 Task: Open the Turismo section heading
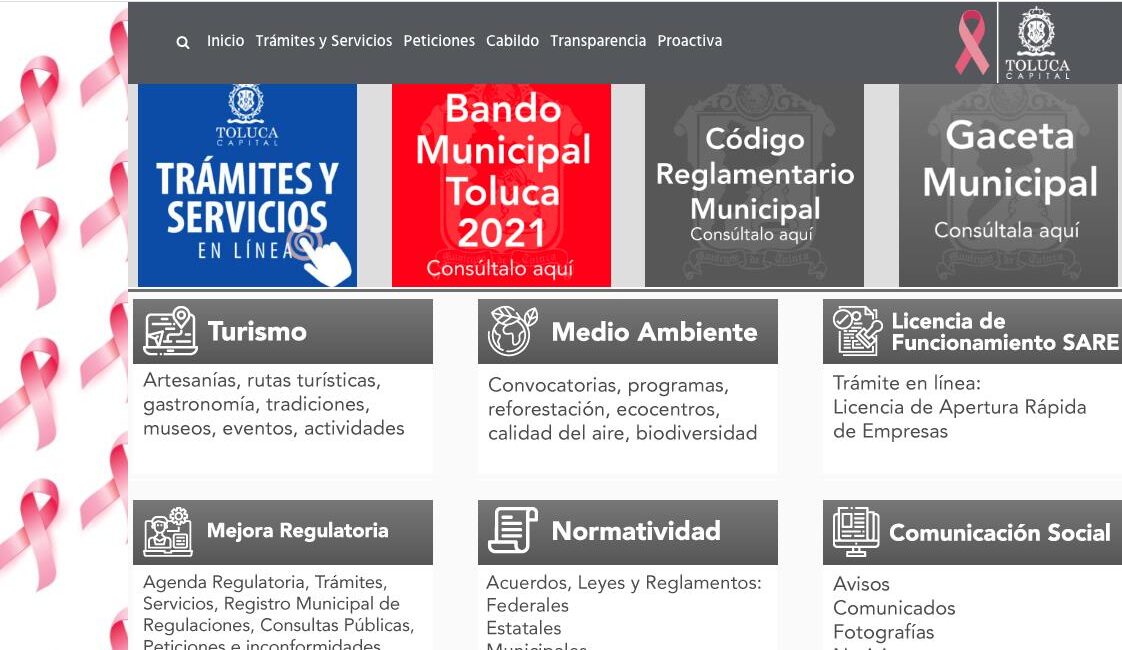(x=257, y=331)
